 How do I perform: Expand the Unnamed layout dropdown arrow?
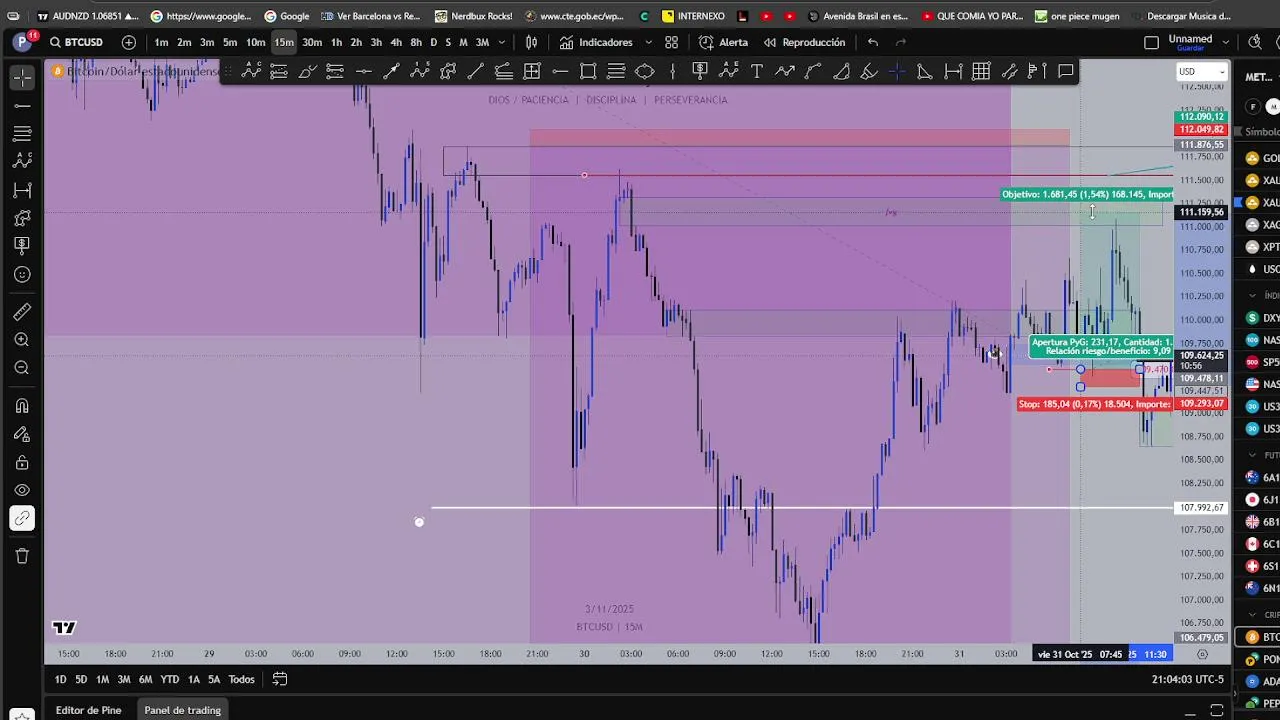[1226, 42]
